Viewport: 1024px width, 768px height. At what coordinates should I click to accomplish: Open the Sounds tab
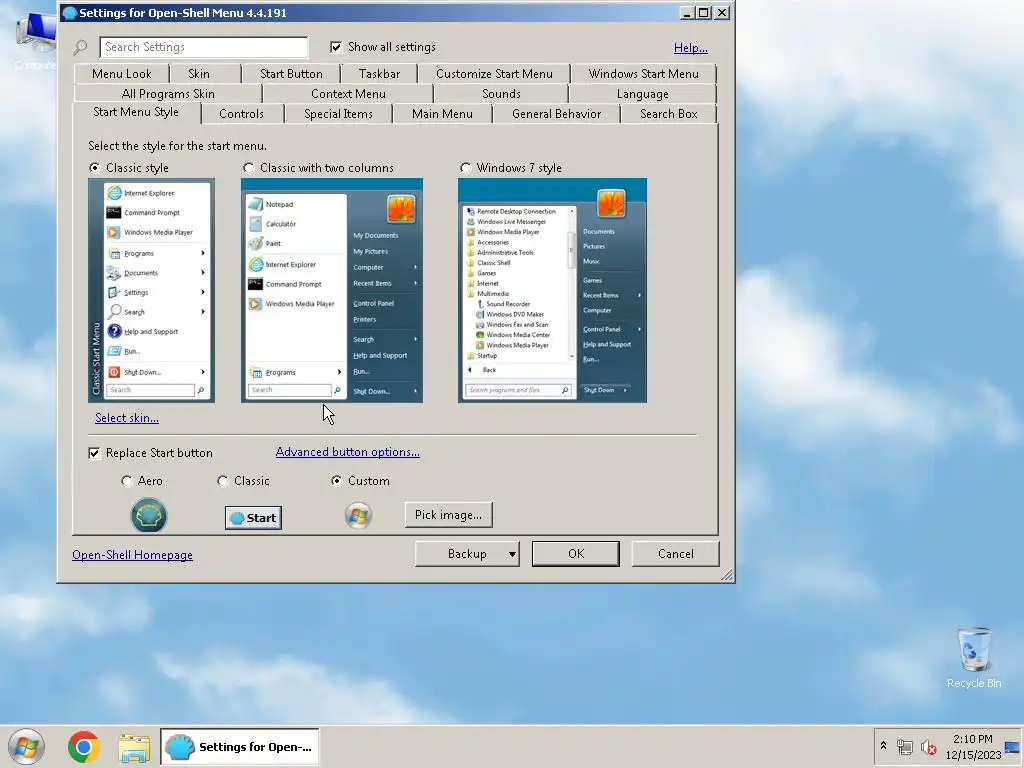(x=501, y=93)
